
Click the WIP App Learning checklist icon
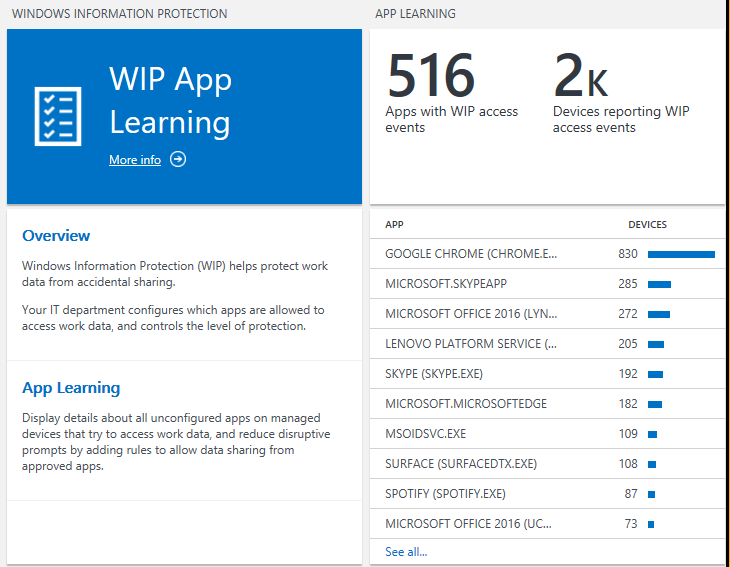click(58, 116)
